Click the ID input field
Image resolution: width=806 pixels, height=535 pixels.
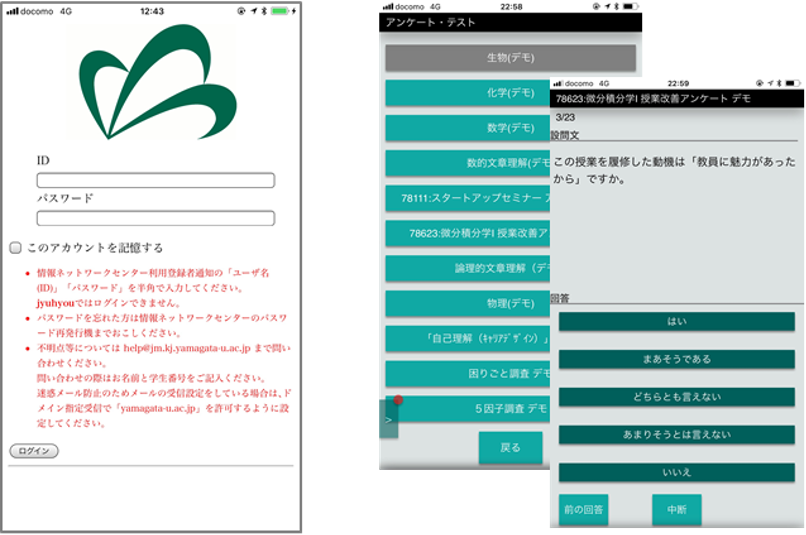click(x=155, y=180)
